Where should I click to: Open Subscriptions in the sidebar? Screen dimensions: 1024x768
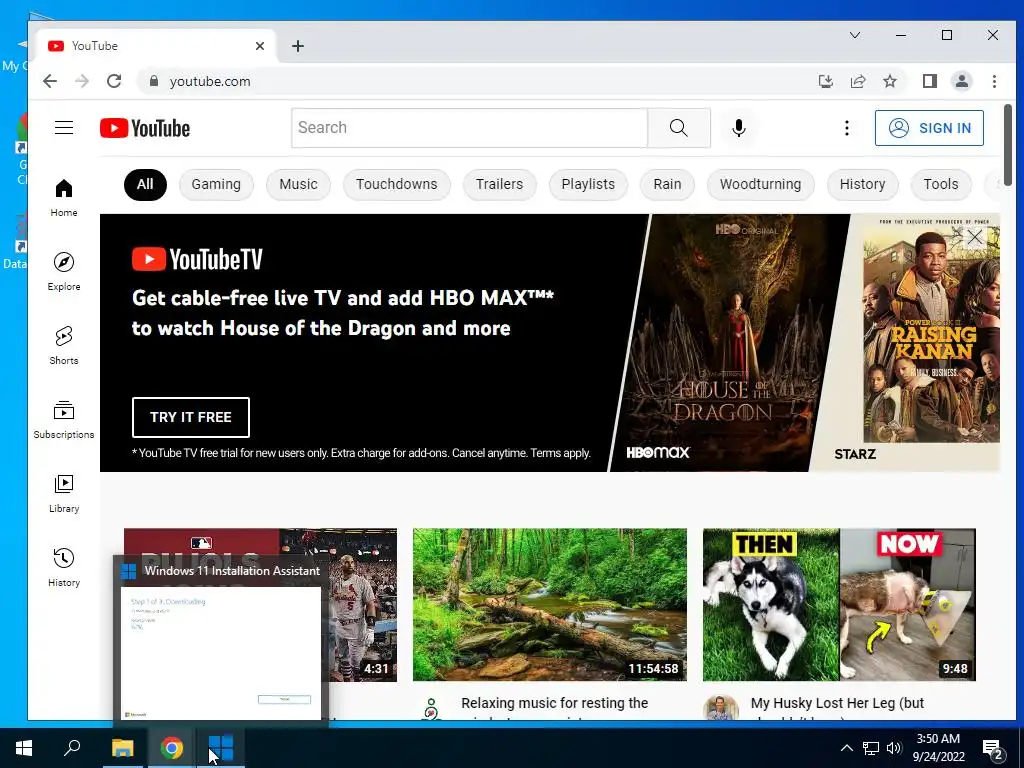click(64, 419)
